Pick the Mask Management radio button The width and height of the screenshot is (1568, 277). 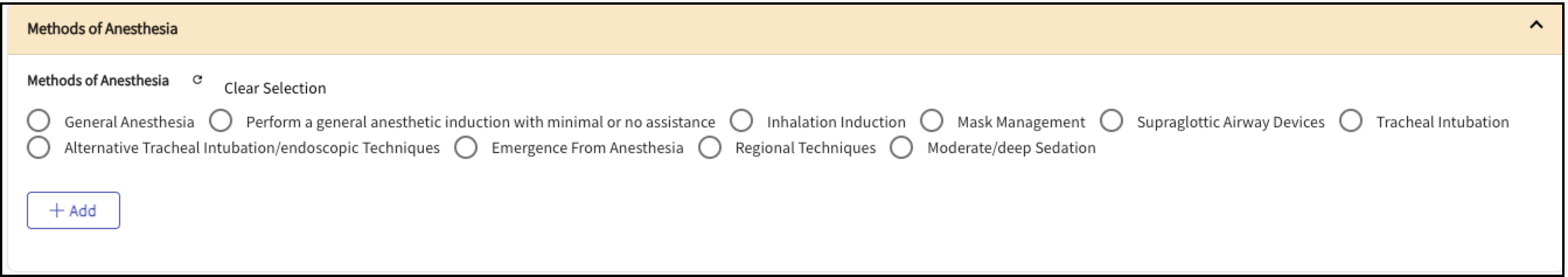tap(931, 120)
